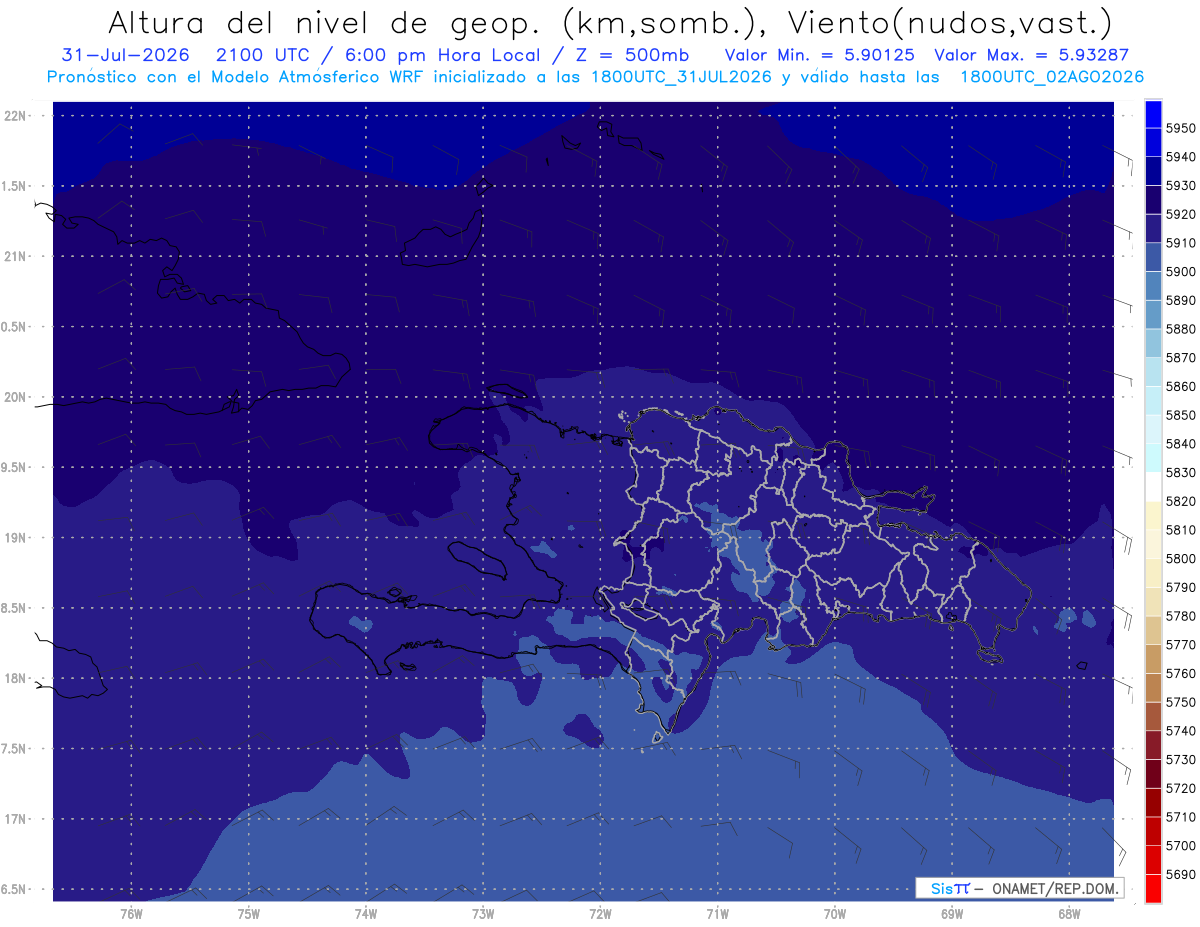Click the '18N' latitude label
1200x927 pixels.
point(14,678)
